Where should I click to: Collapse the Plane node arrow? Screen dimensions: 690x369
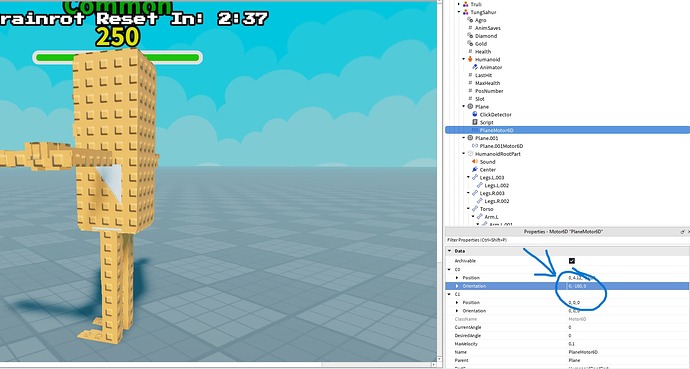(464, 106)
